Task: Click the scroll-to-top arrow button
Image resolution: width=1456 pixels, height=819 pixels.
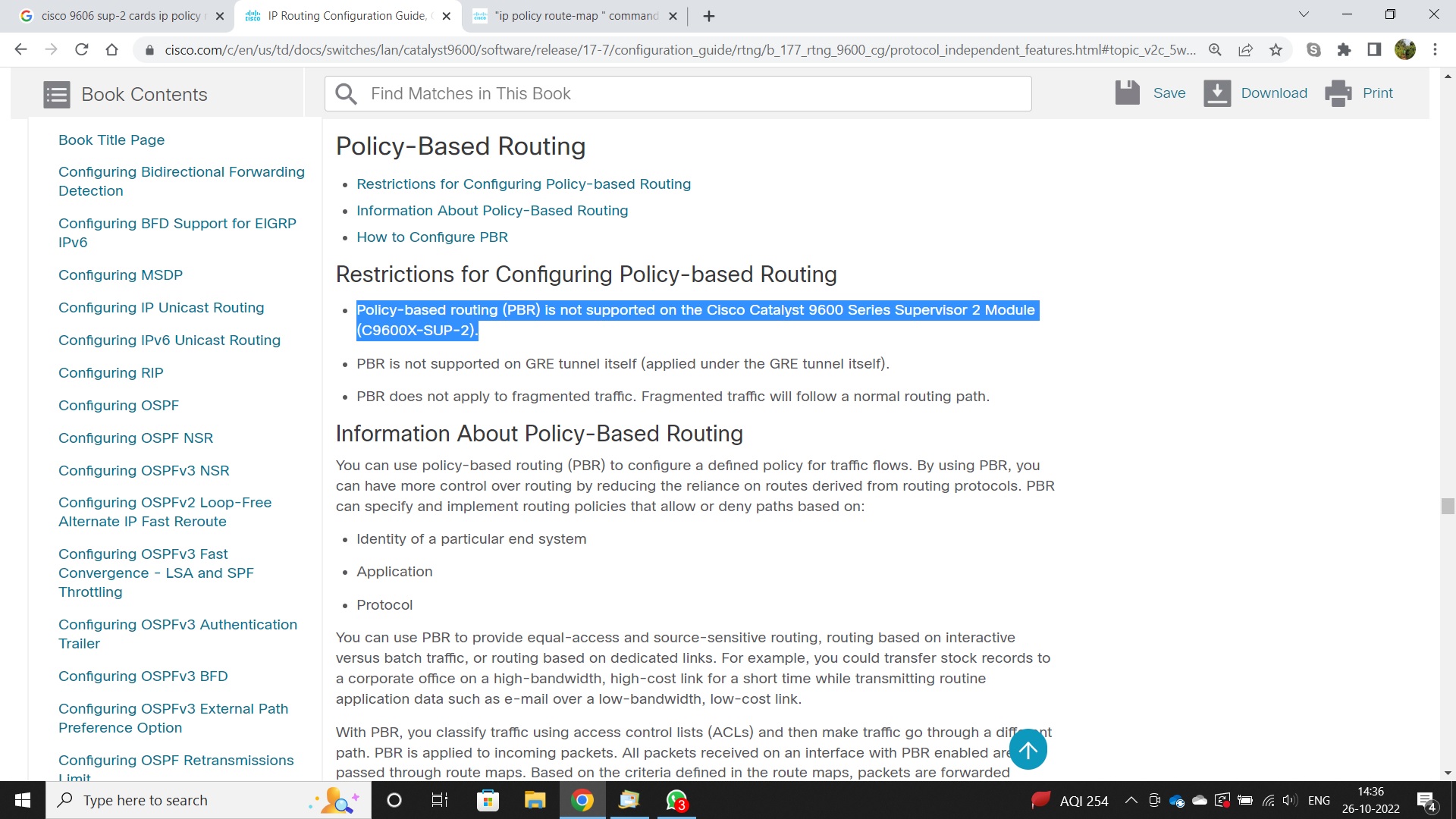Action: click(1028, 748)
